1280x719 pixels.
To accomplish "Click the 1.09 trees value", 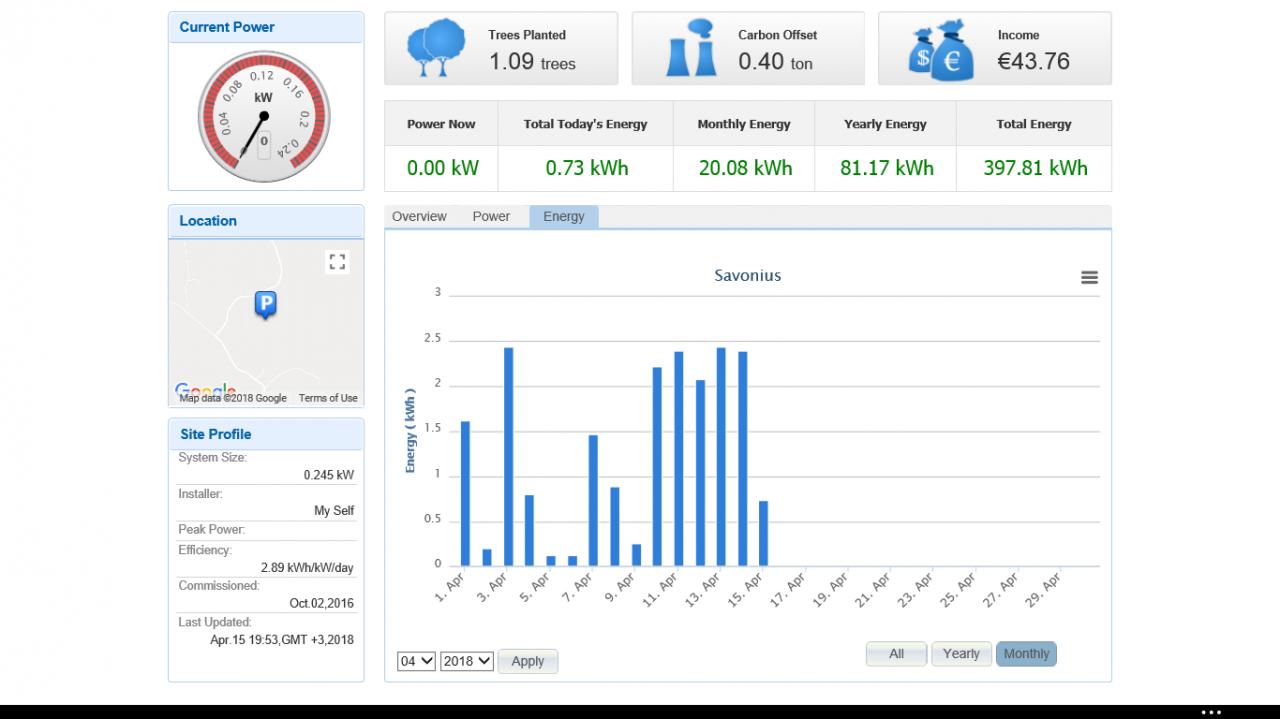I will click(x=532, y=62).
